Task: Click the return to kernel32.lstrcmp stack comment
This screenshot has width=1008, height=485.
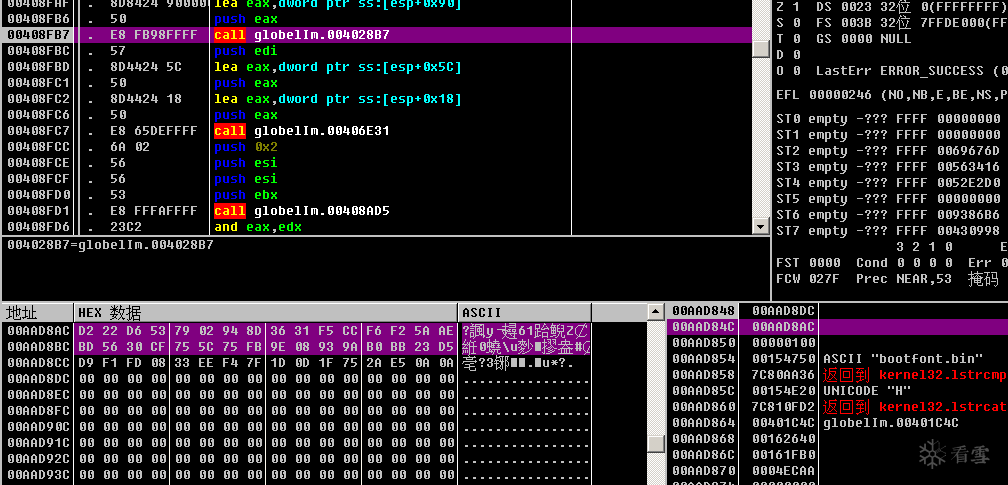Action: coord(915,374)
